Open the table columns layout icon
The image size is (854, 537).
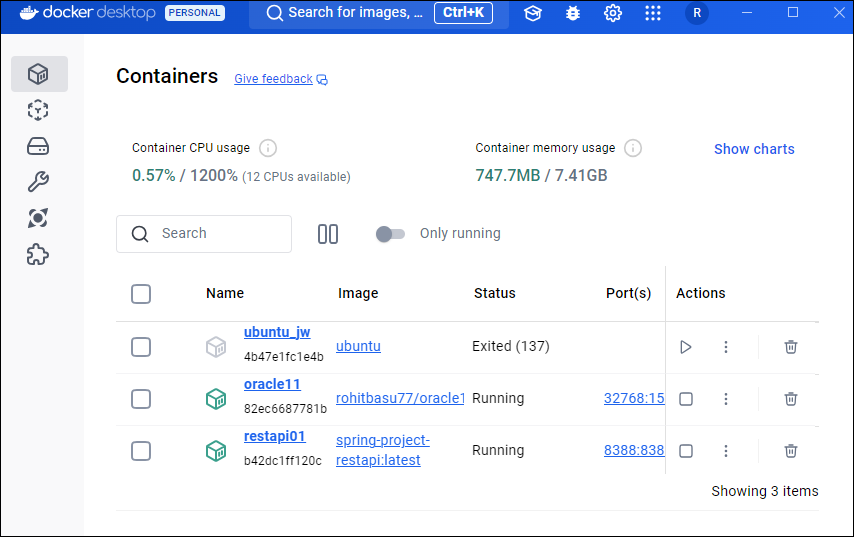328,234
